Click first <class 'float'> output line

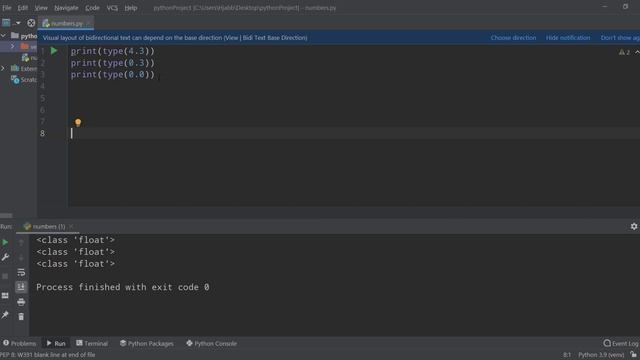[x=76, y=240]
